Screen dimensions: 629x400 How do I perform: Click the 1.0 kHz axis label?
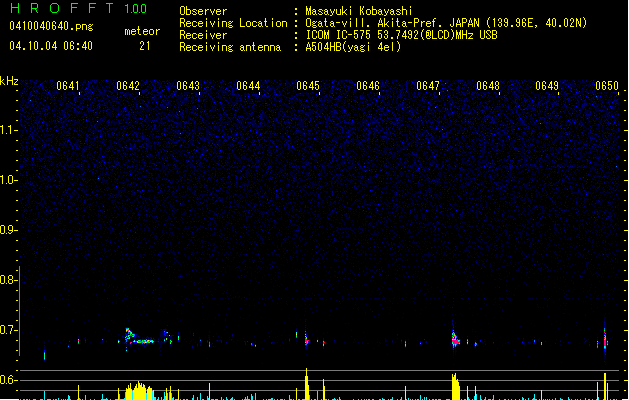[x=8, y=180]
